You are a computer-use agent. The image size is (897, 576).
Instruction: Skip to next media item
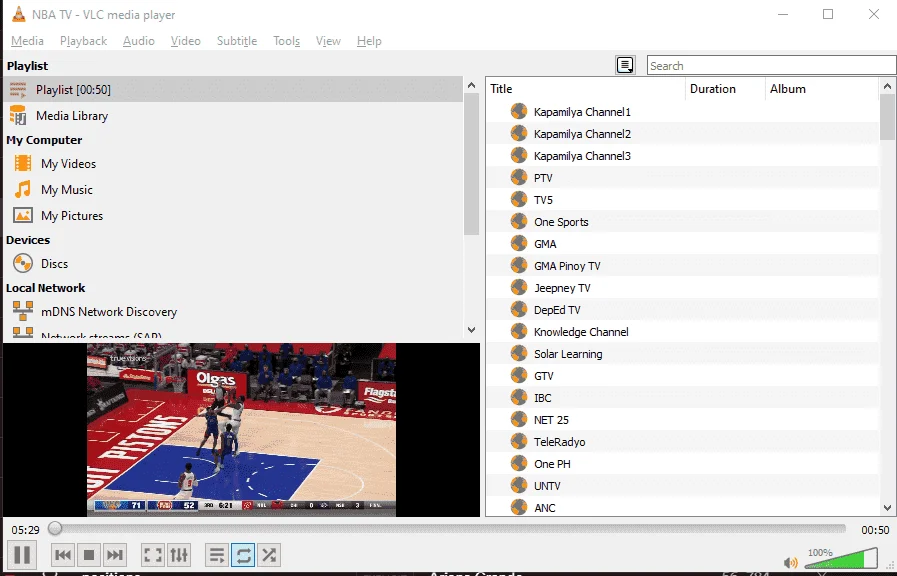click(114, 555)
